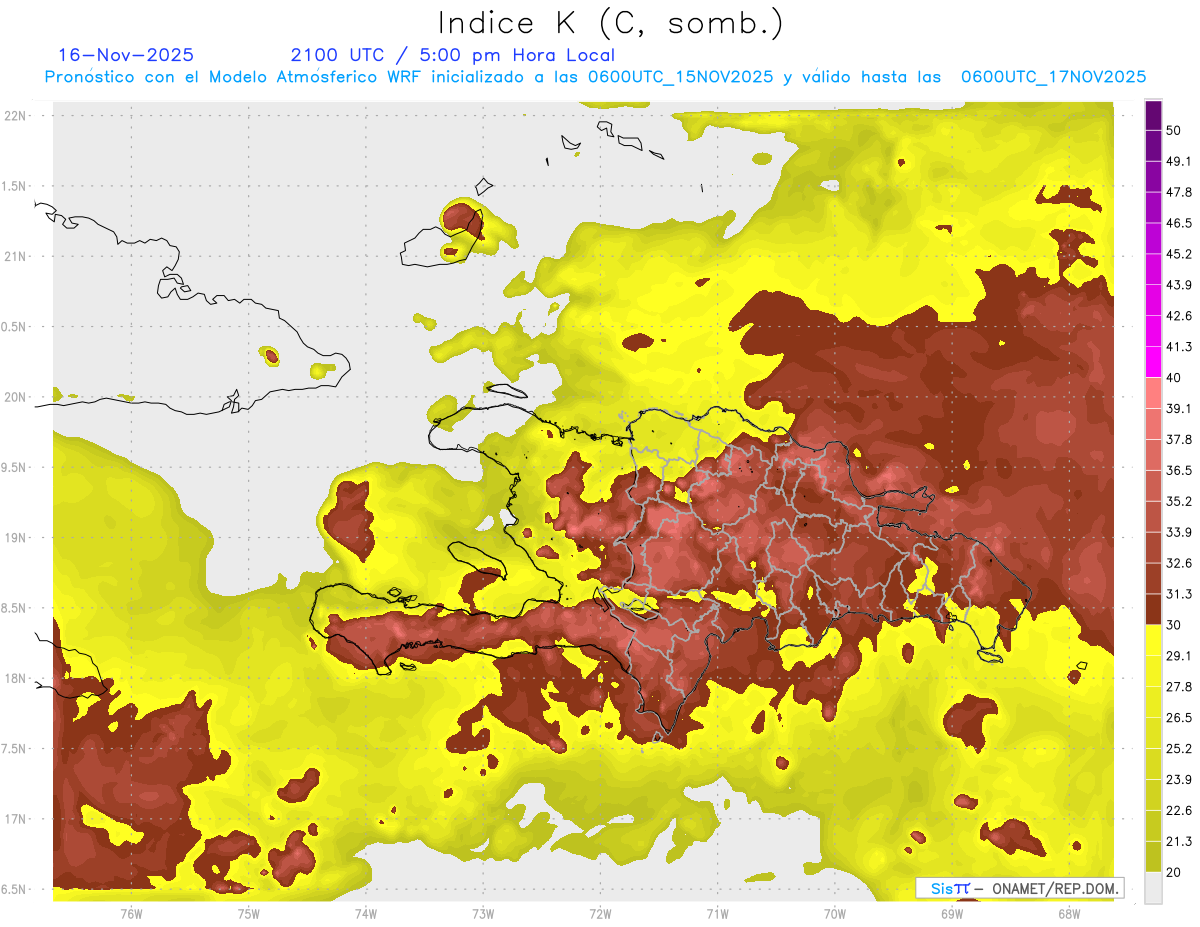Image resolution: width=1200 pixels, height=927 pixels.
Task: Click the colorbar value "20"
Action: pyautogui.click(x=1173, y=872)
